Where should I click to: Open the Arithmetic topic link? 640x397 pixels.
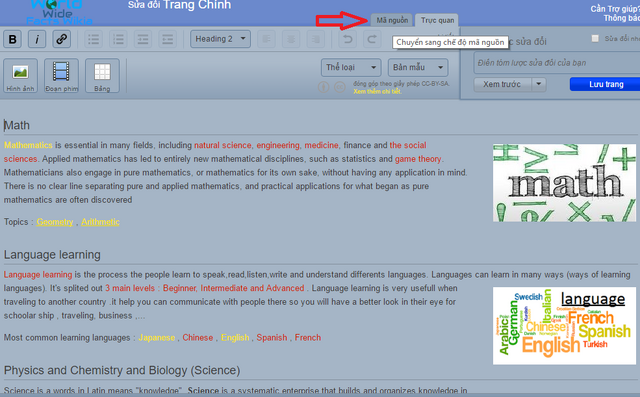100,222
